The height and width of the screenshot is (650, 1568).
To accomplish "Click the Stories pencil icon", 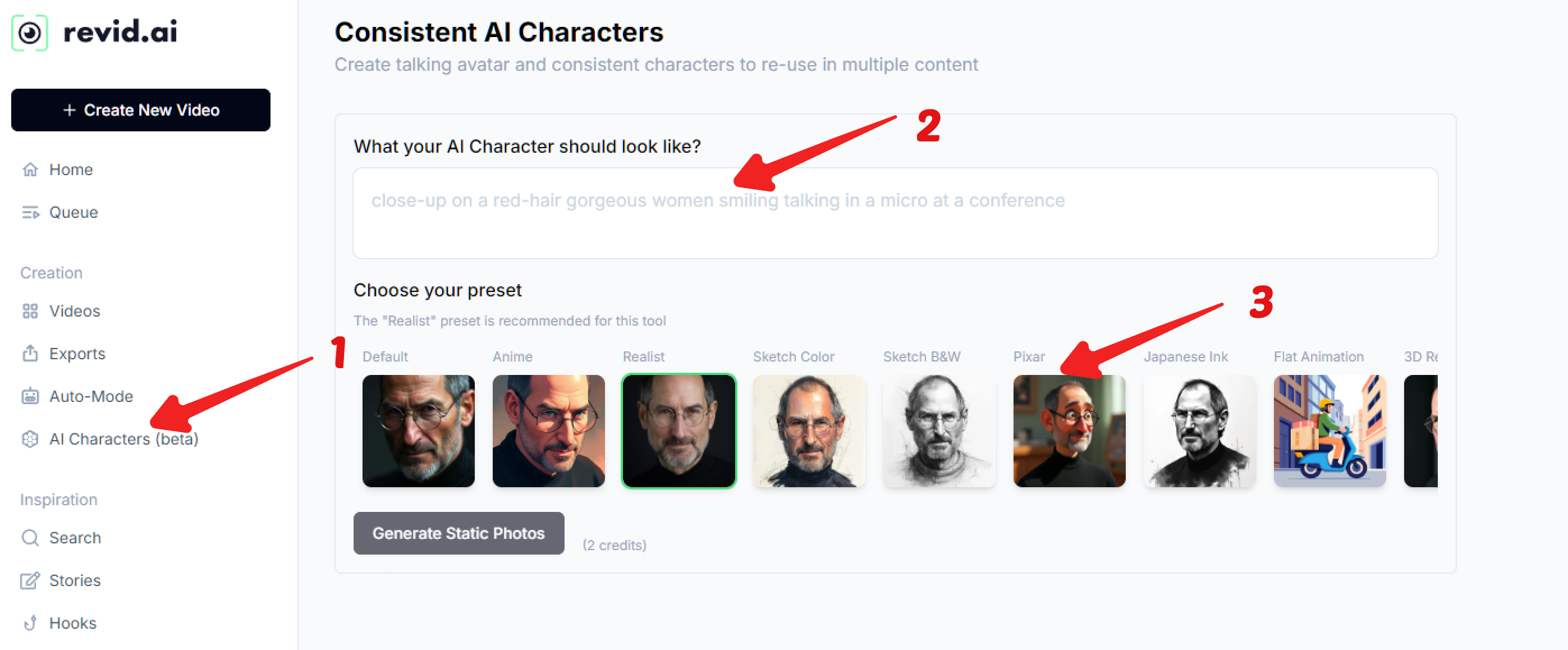I will pos(30,580).
